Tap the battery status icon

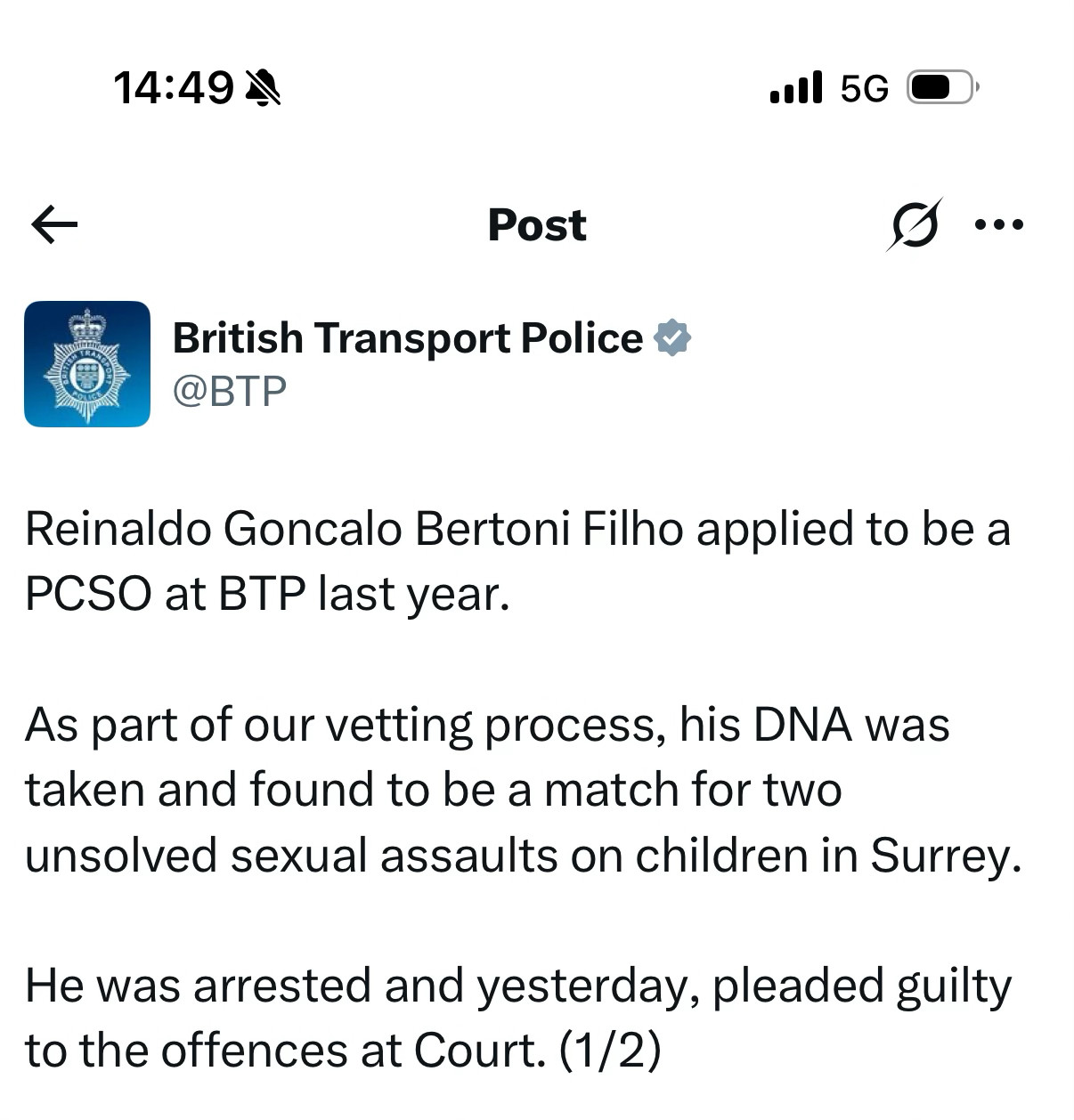942,87
